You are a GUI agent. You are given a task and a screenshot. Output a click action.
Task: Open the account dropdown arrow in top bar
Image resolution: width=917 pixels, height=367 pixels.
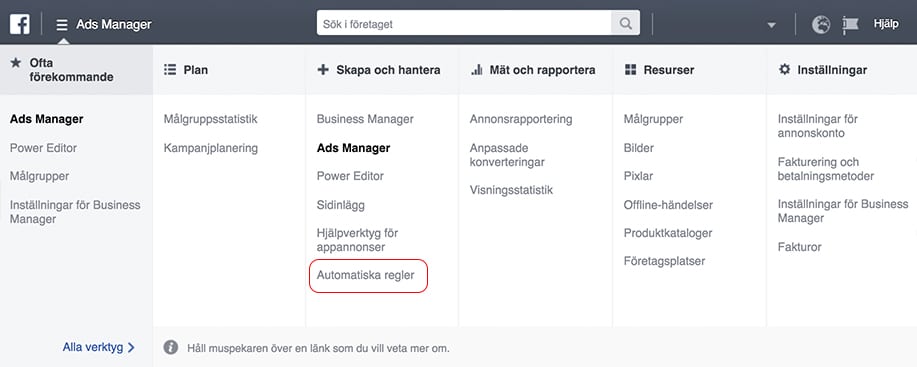point(771,25)
